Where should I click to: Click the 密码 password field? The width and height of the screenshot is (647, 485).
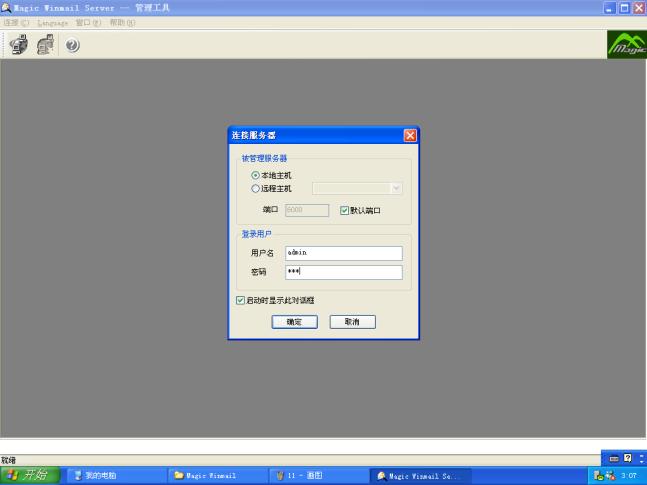coord(343,272)
